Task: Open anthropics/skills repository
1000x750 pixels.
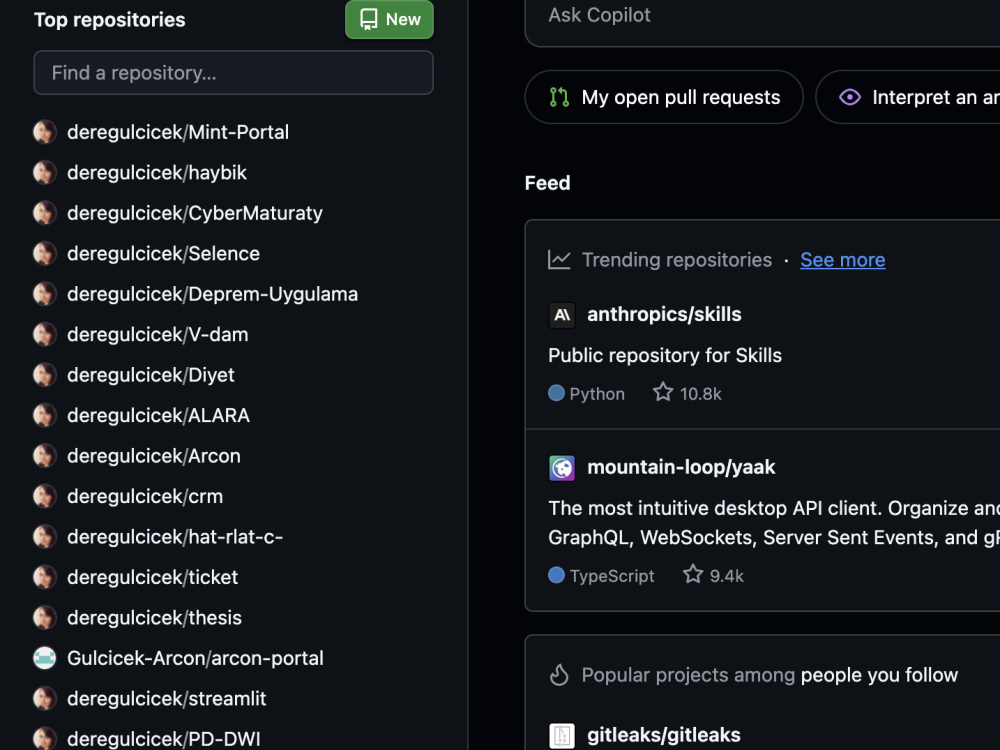Action: 664,314
